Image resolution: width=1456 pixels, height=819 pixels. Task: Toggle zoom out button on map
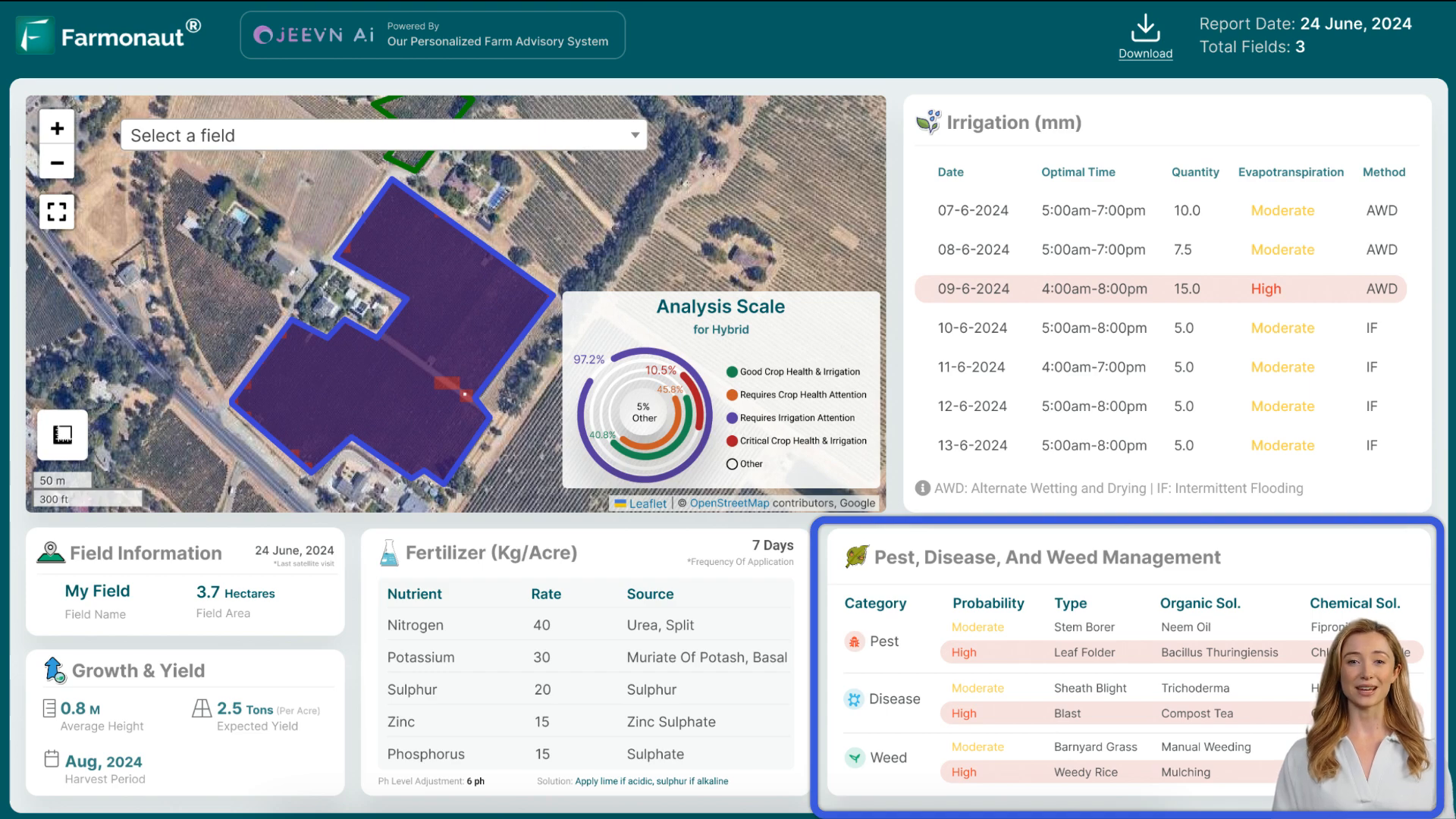click(57, 163)
